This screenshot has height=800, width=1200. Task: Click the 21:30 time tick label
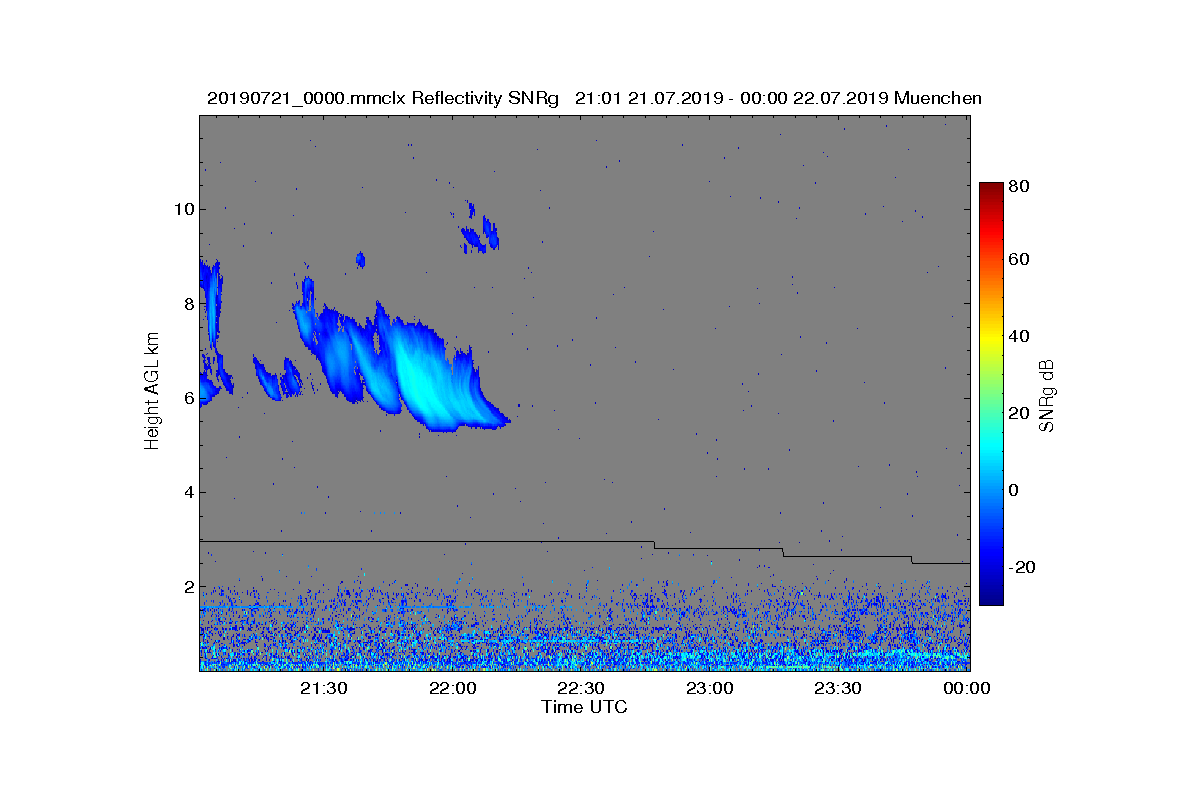point(324,689)
